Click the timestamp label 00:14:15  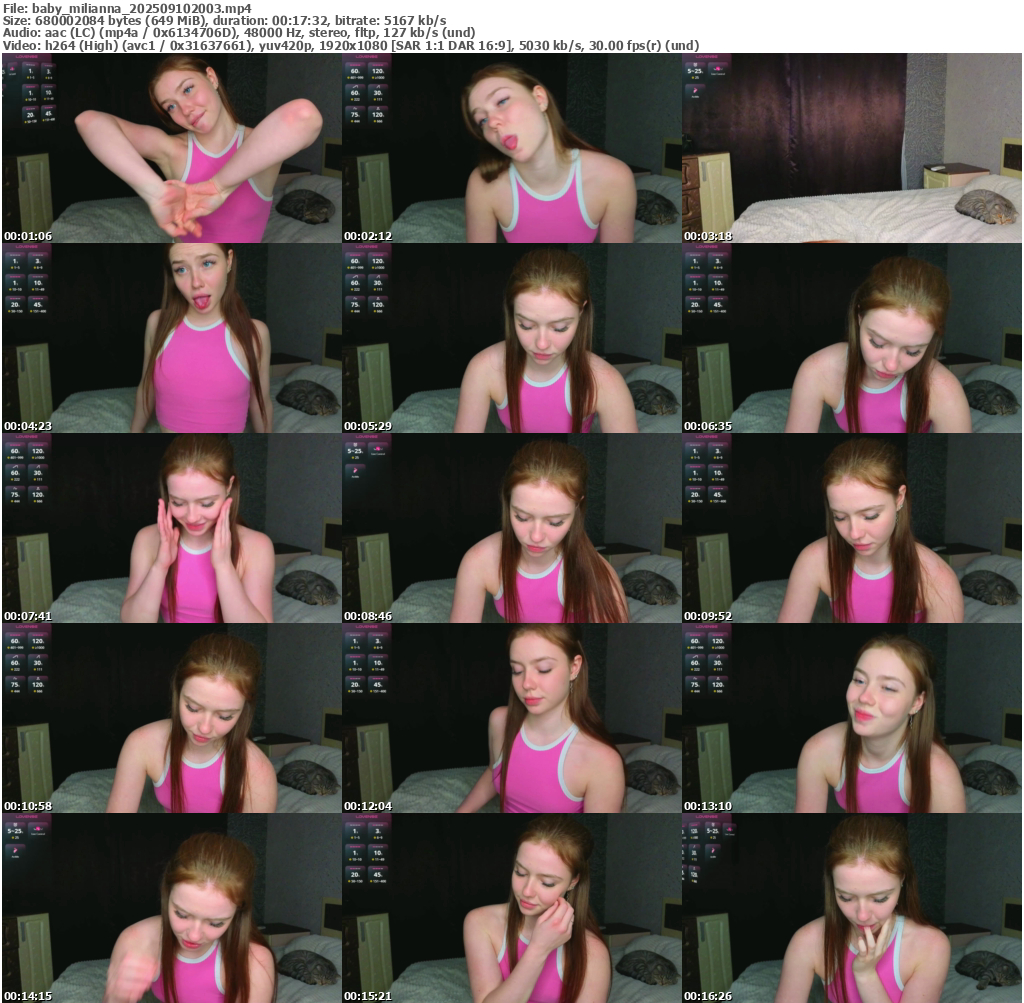(x=27, y=996)
